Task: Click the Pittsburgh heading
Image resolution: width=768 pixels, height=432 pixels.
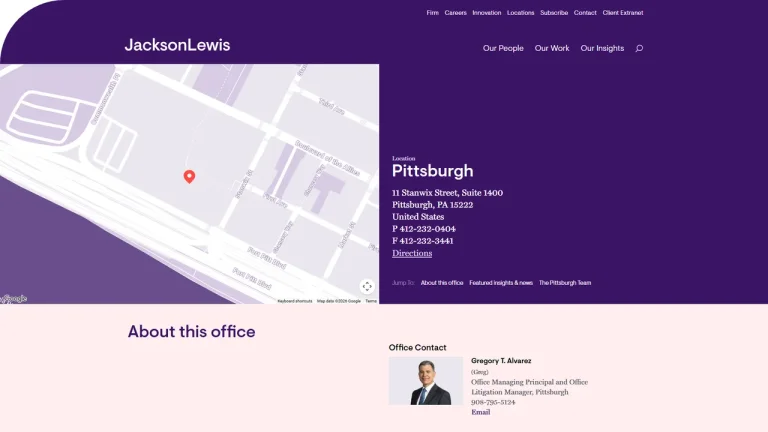Action: click(x=432, y=171)
